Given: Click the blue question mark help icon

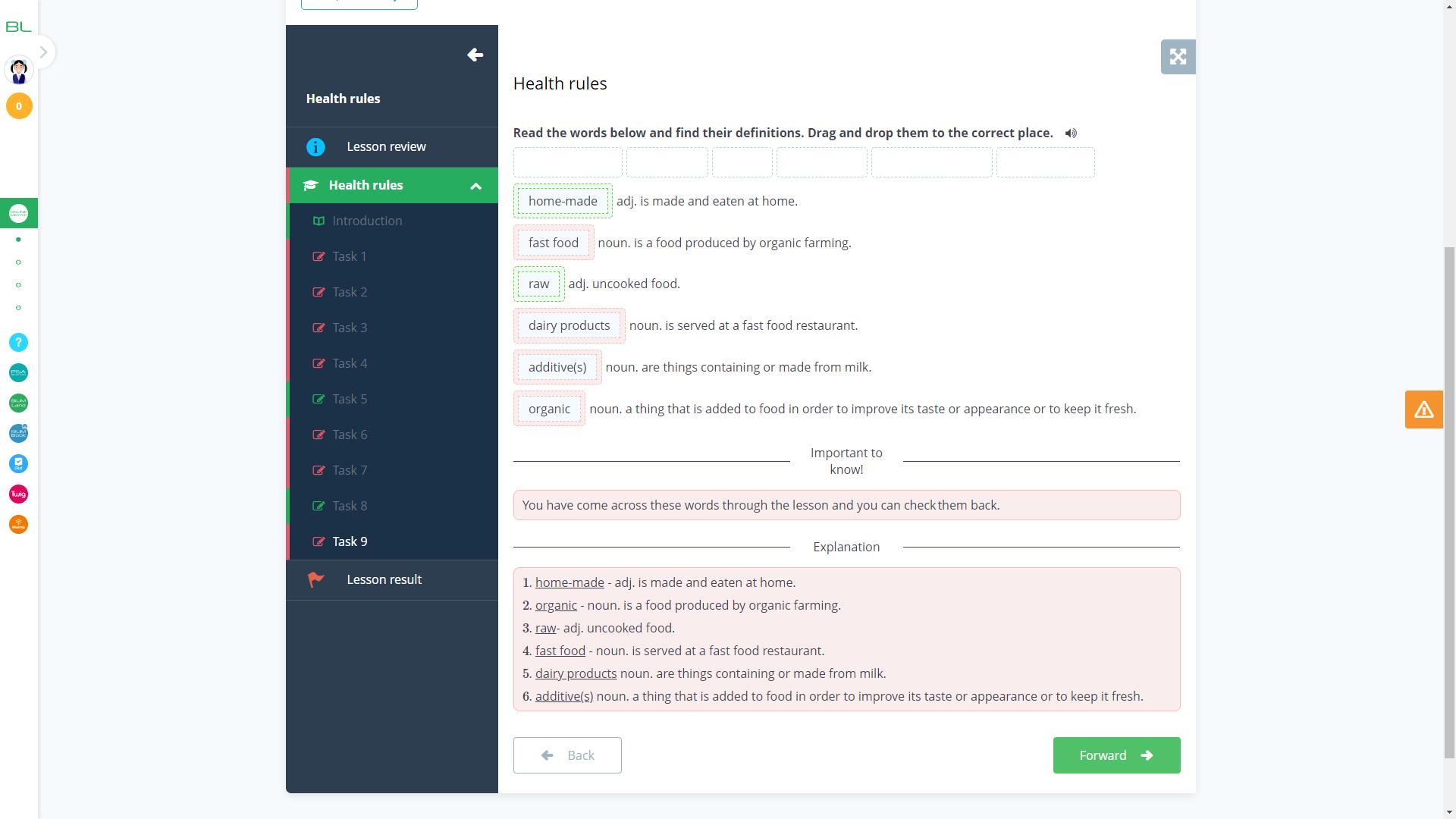Looking at the screenshot, I should tap(18, 343).
